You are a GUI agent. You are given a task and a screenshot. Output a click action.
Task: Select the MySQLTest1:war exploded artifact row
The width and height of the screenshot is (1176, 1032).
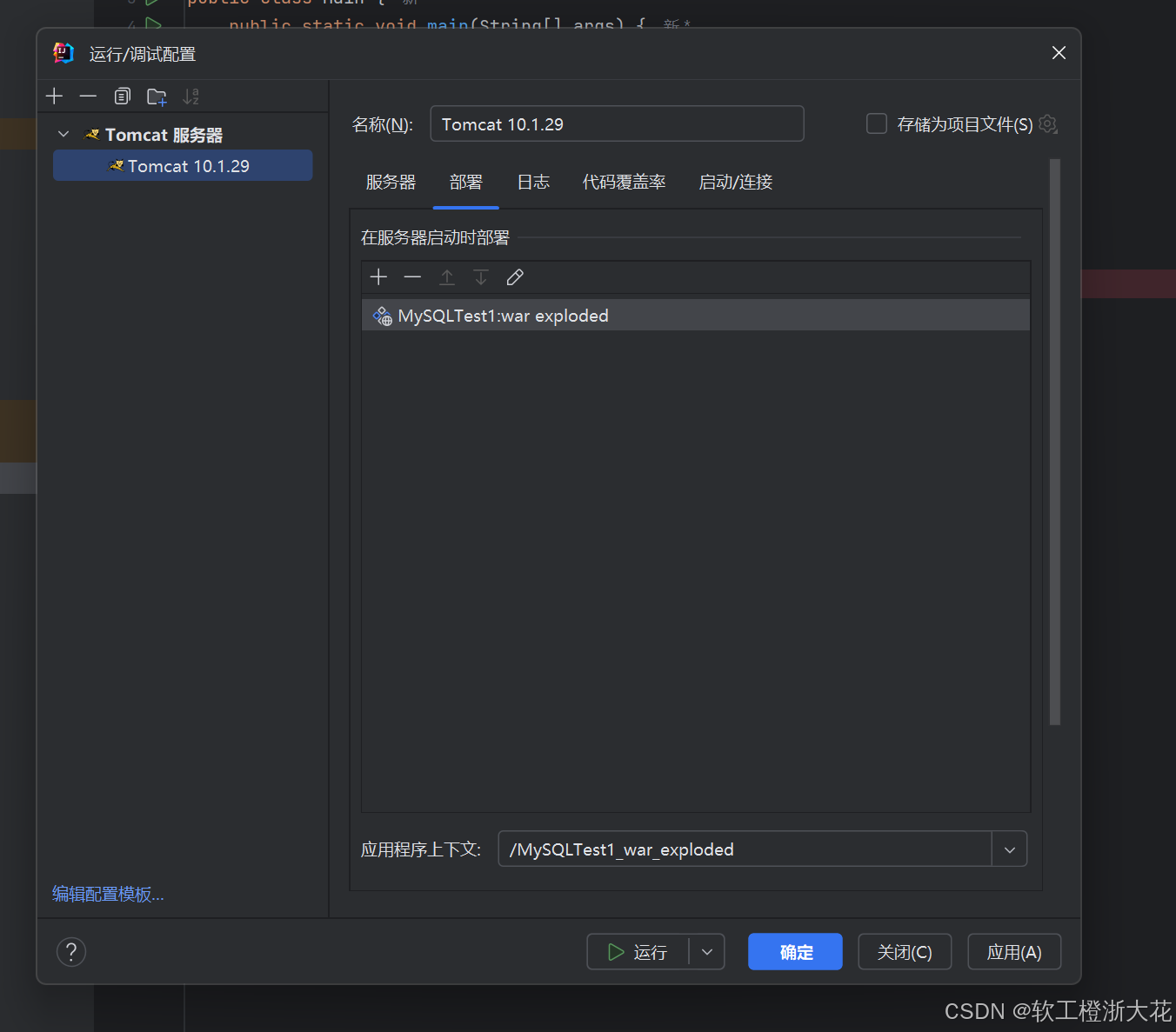point(695,316)
